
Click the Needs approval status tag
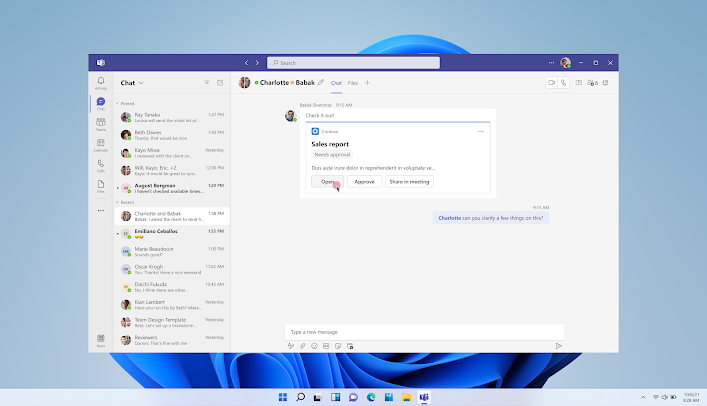click(332, 155)
